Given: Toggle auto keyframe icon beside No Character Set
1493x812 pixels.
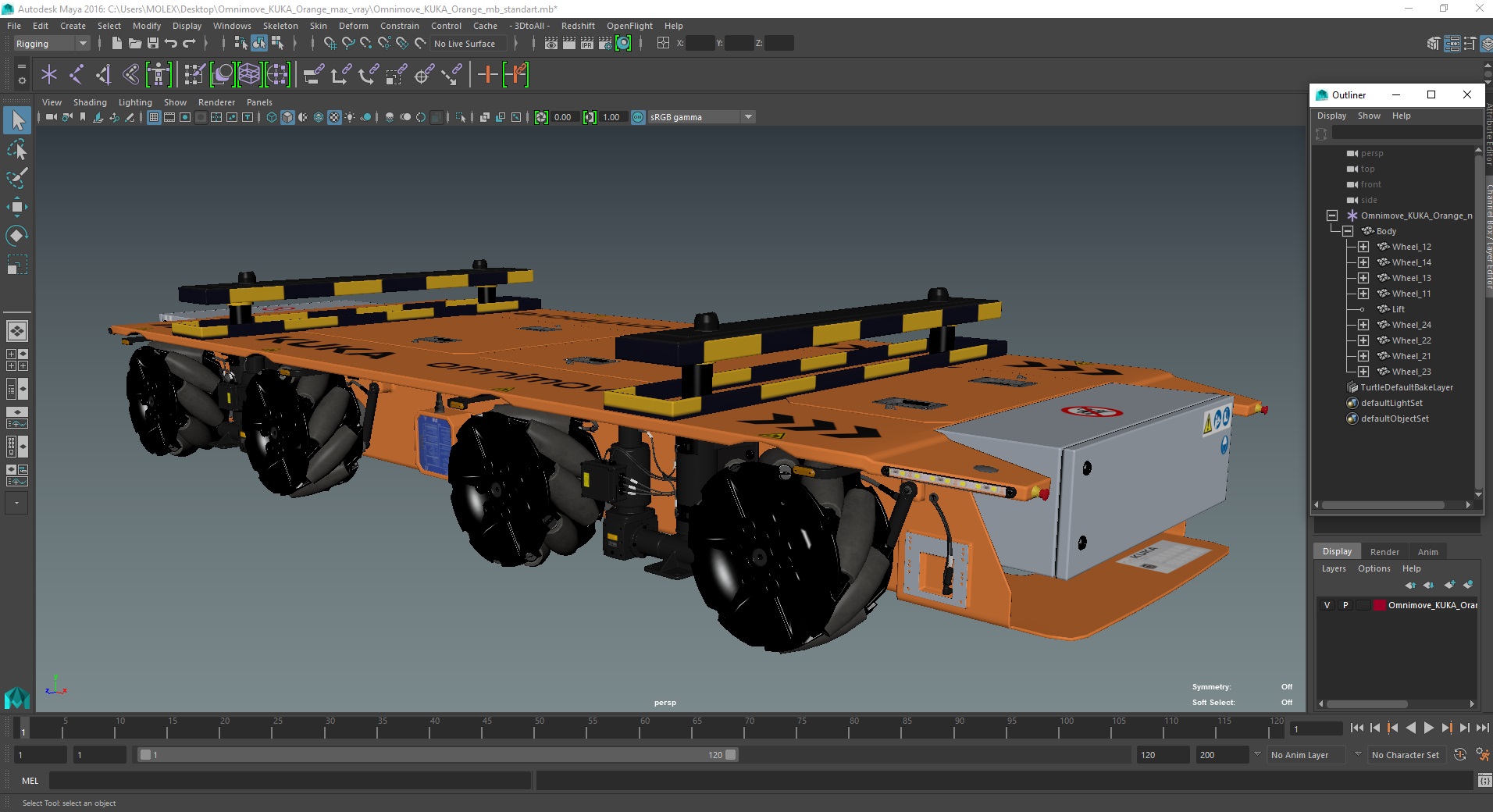Looking at the screenshot, I should pos(1460,755).
